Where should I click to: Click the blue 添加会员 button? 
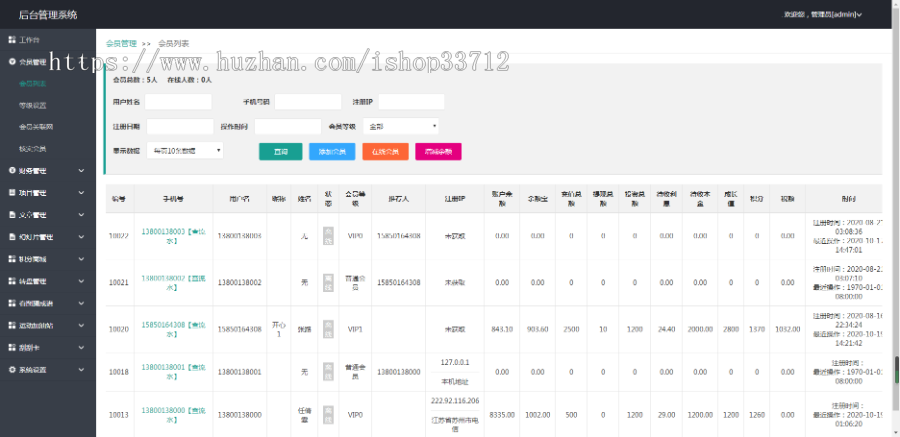pos(332,152)
